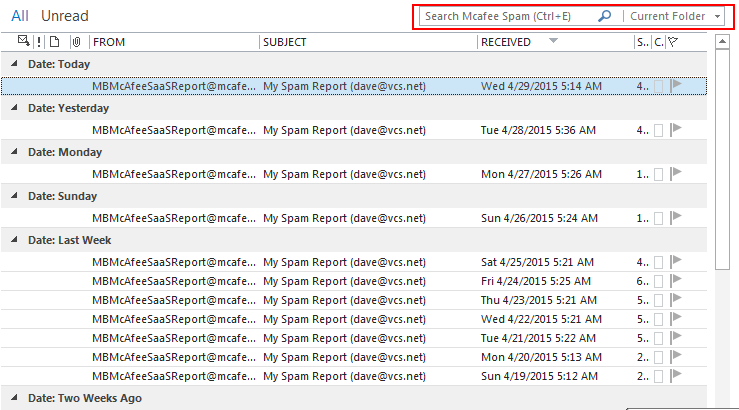Flag the Mon 4/27/2015 5:26 AM message
The height and width of the screenshot is (410, 739).
pos(676,173)
